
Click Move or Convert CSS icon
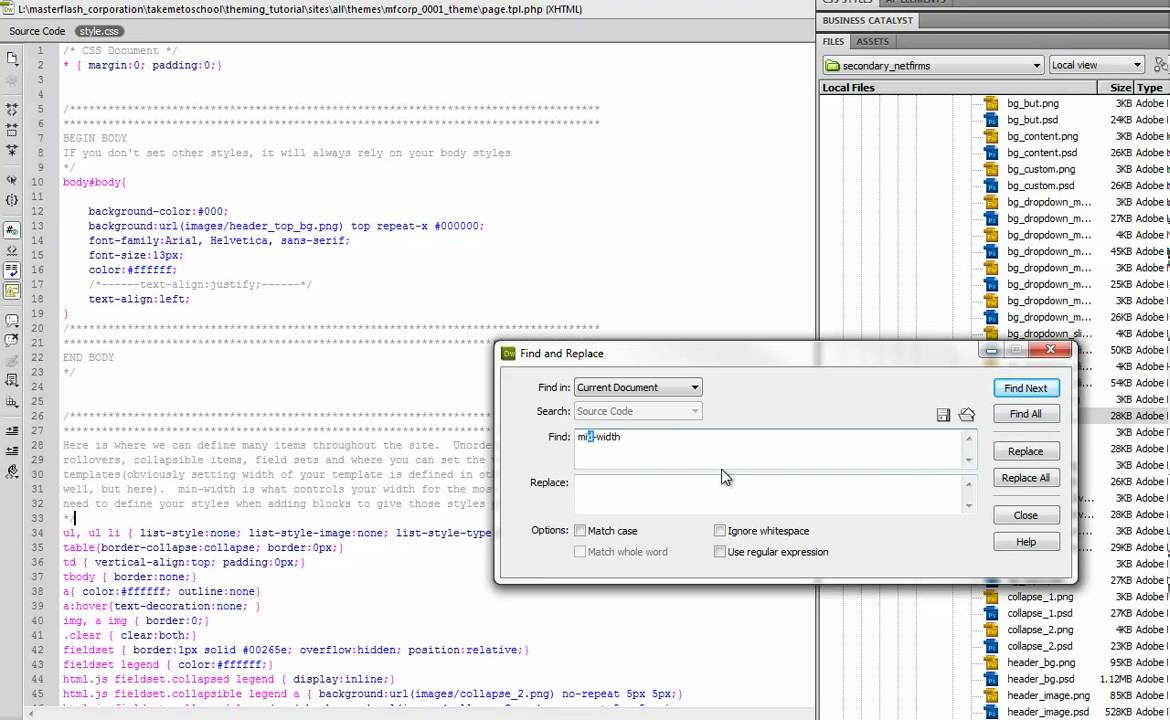pyautogui.click(x=12, y=401)
